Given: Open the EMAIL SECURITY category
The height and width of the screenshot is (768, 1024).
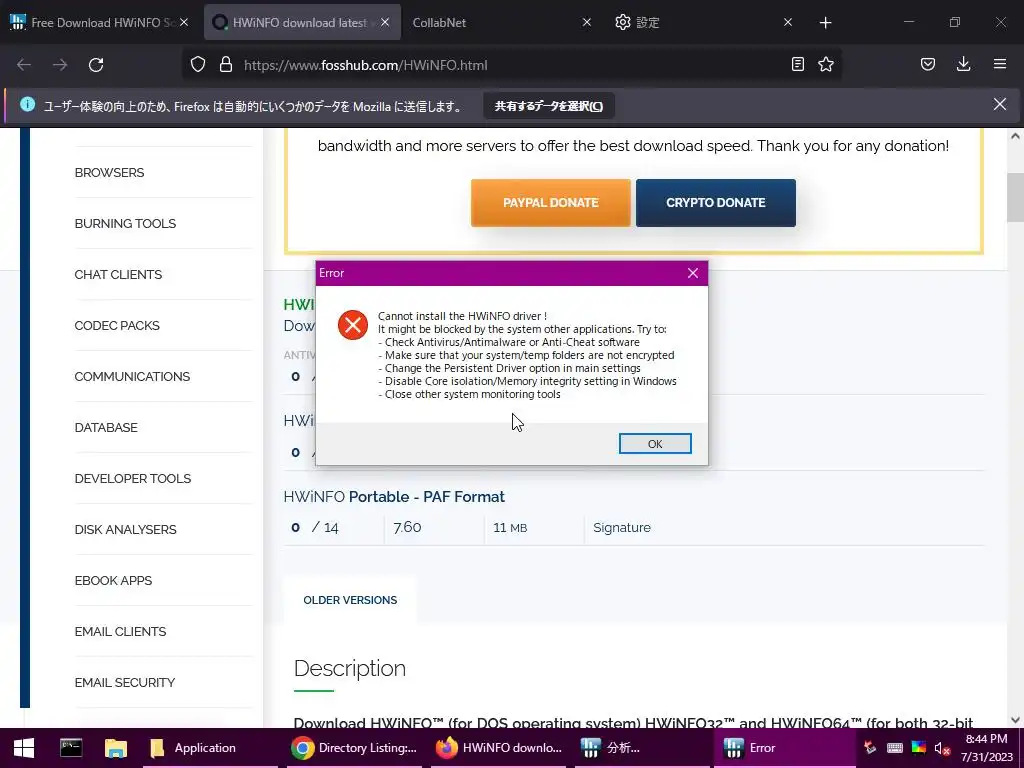Looking at the screenshot, I should tap(125, 682).
